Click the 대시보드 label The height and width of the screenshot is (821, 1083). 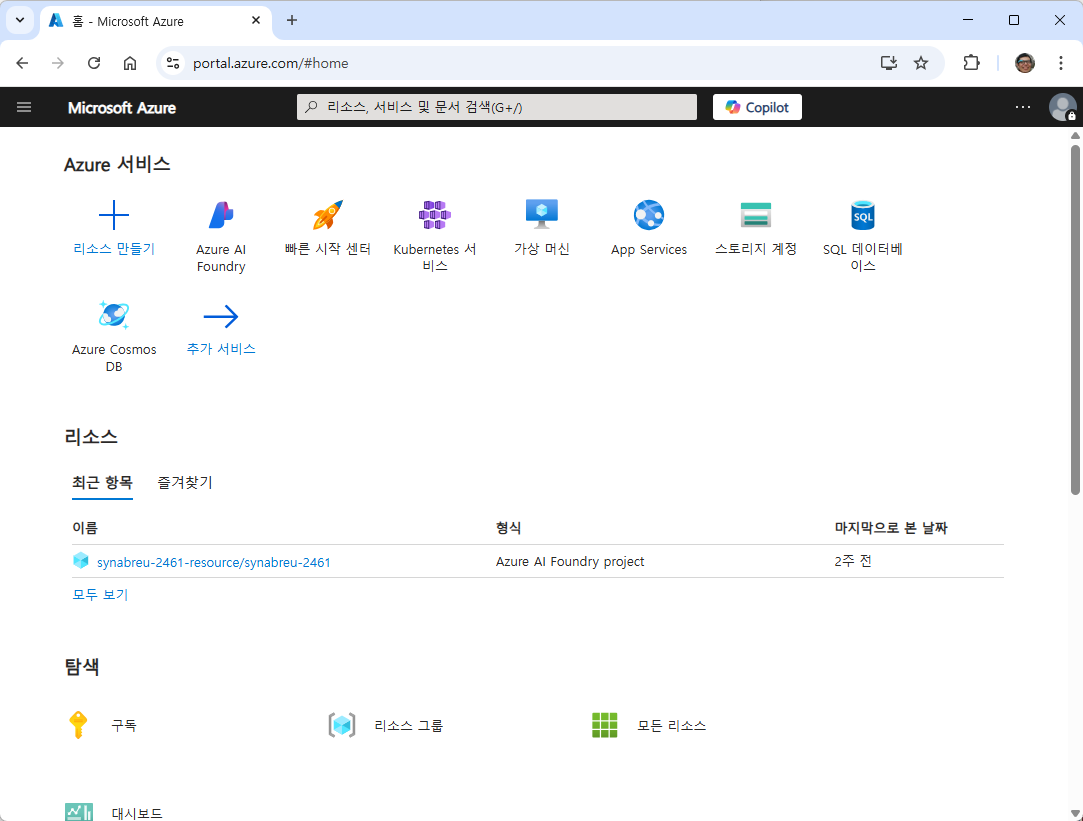[137, 813]
